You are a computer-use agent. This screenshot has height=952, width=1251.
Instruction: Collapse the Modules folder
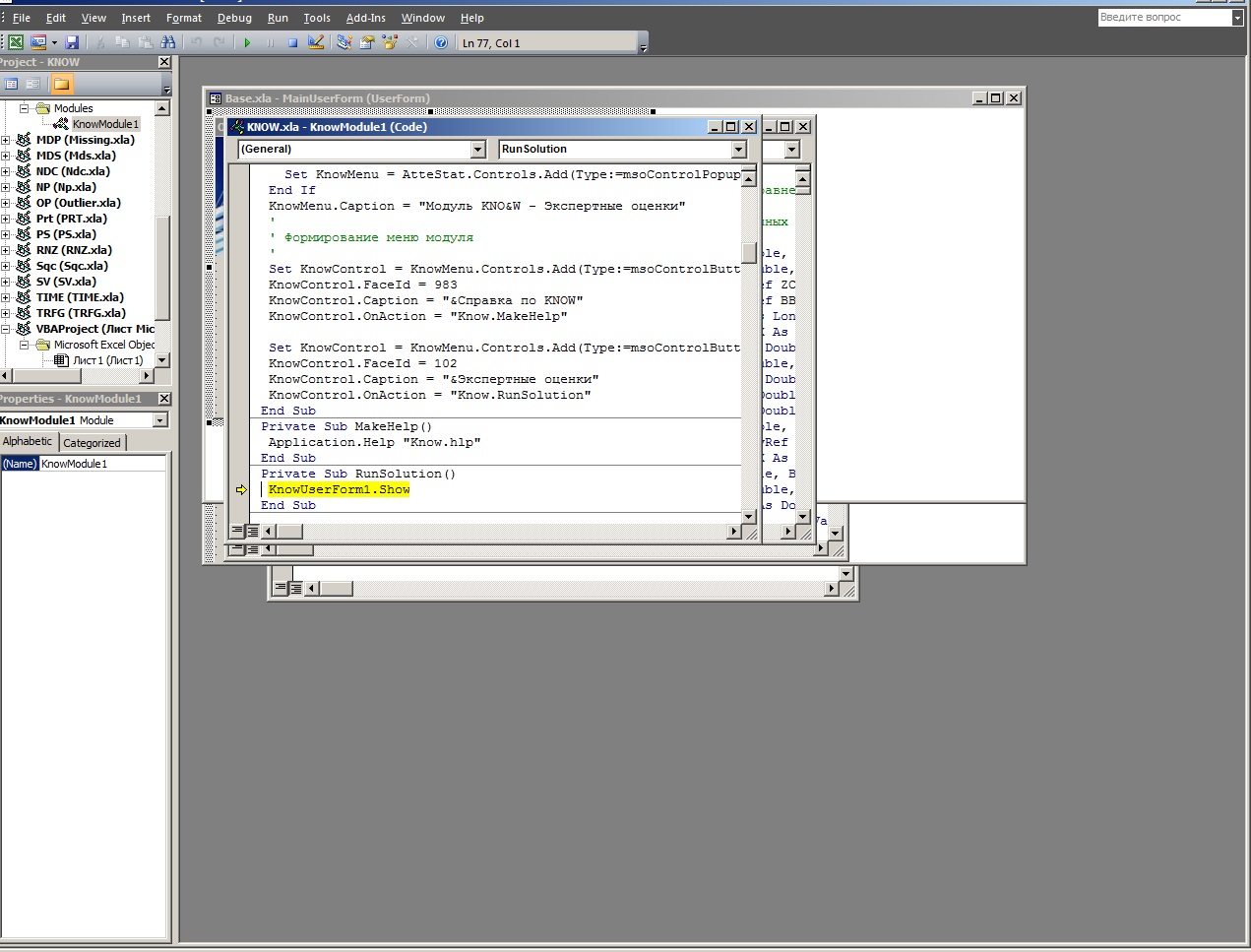[x=25, y=108]
